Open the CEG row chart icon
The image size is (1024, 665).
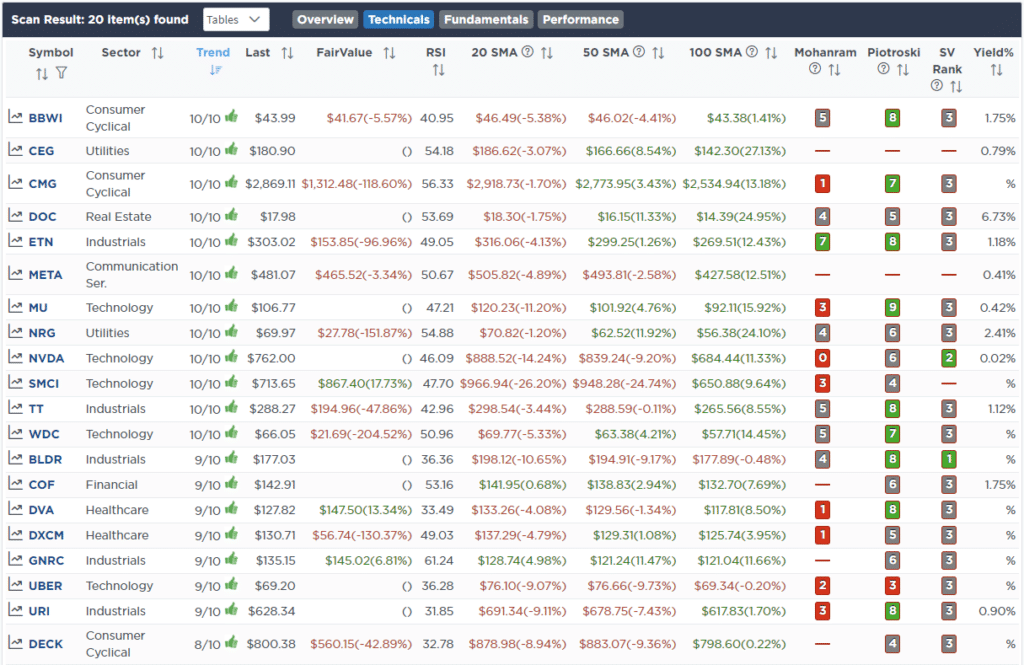coord(15,150)
